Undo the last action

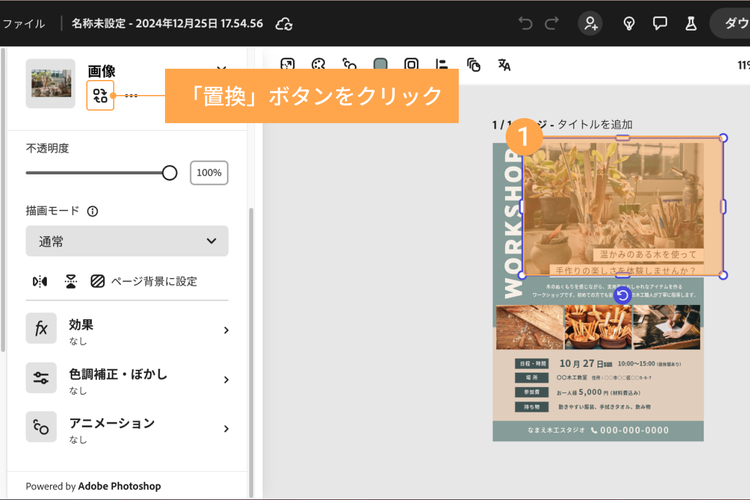525,23
